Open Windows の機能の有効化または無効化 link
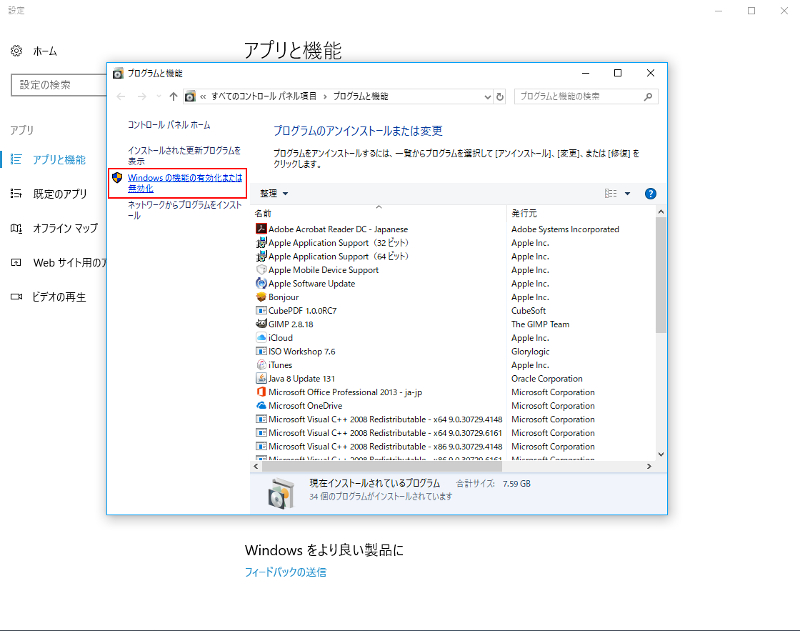The height and width of the screenshot is (631, 800). tap(185, 183)
